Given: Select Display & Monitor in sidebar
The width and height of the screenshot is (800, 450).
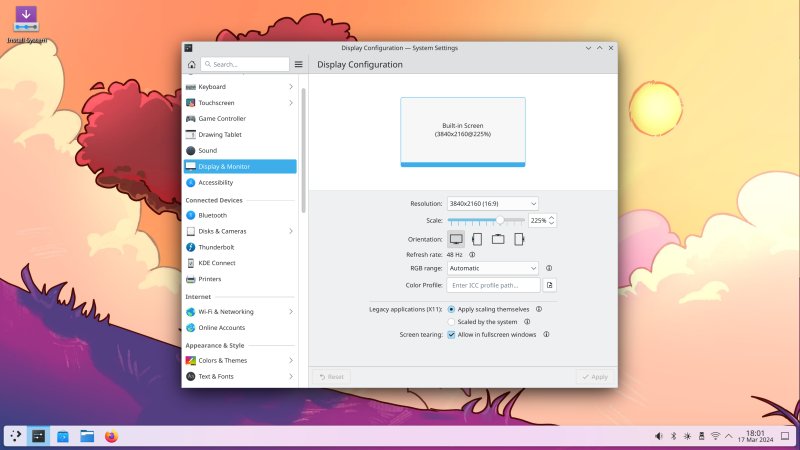Looking at the screenshot, I should pos(240,166).
